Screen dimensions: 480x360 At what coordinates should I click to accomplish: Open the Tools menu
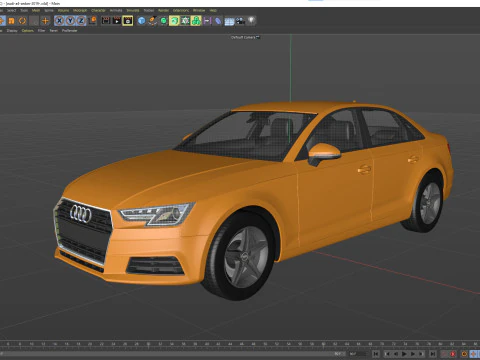coord(24,10)
